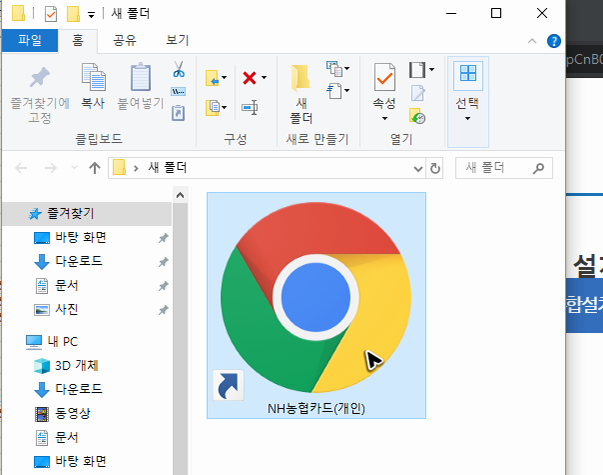Expand the Copy to dropdown arrow
Screen dimensions: 603x475
[224, 107]
